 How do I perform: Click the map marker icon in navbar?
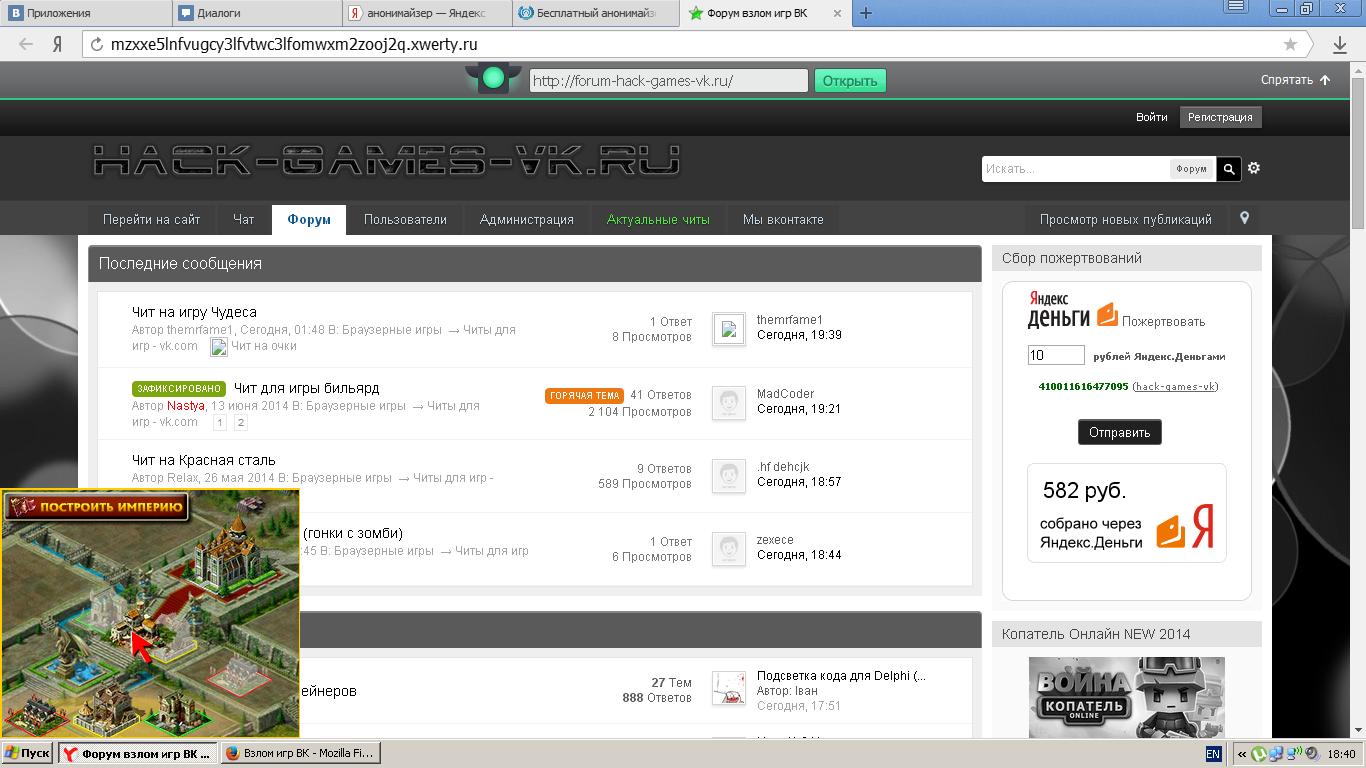1244,218
